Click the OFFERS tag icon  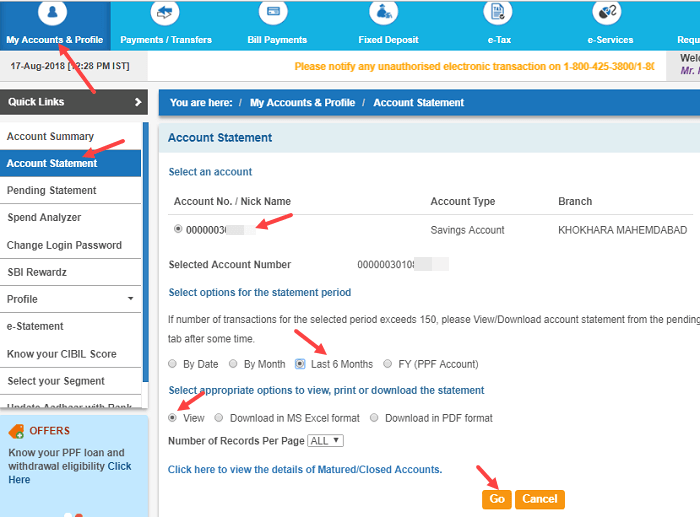pos(17,431)
